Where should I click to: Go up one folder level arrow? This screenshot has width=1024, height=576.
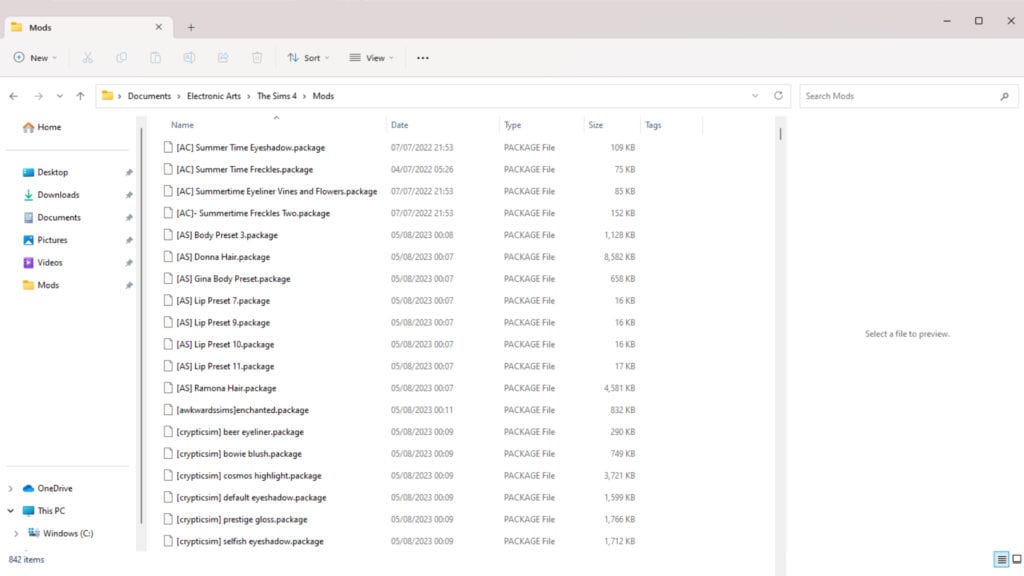click(80, 96)
